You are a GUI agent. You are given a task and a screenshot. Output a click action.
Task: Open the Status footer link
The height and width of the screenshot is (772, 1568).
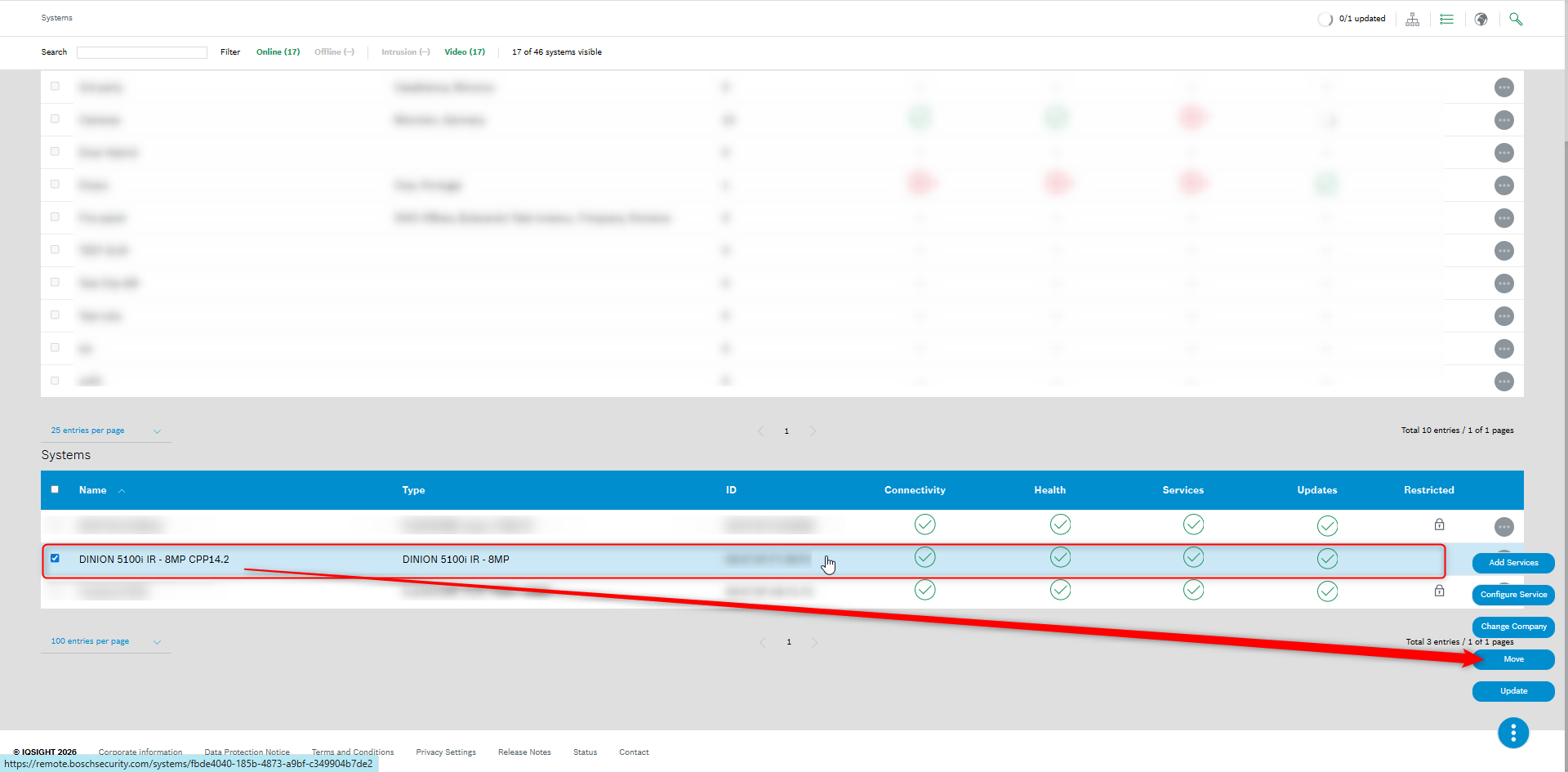tap(585, 752)
